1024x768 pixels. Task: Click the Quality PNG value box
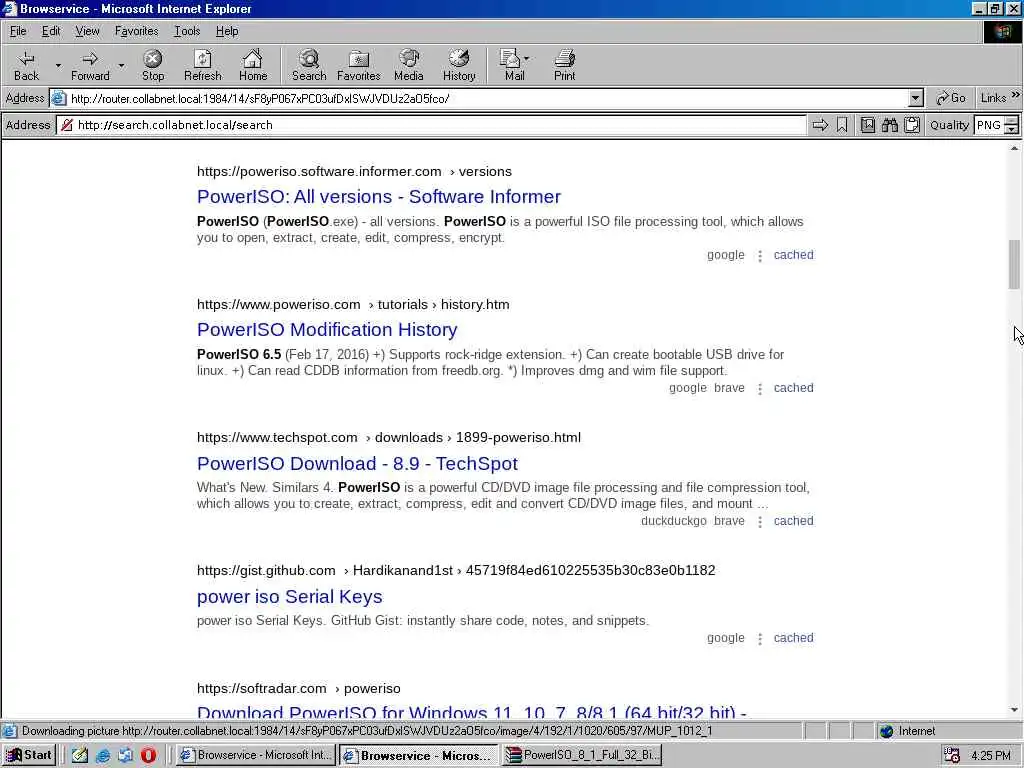click(989, 125)
